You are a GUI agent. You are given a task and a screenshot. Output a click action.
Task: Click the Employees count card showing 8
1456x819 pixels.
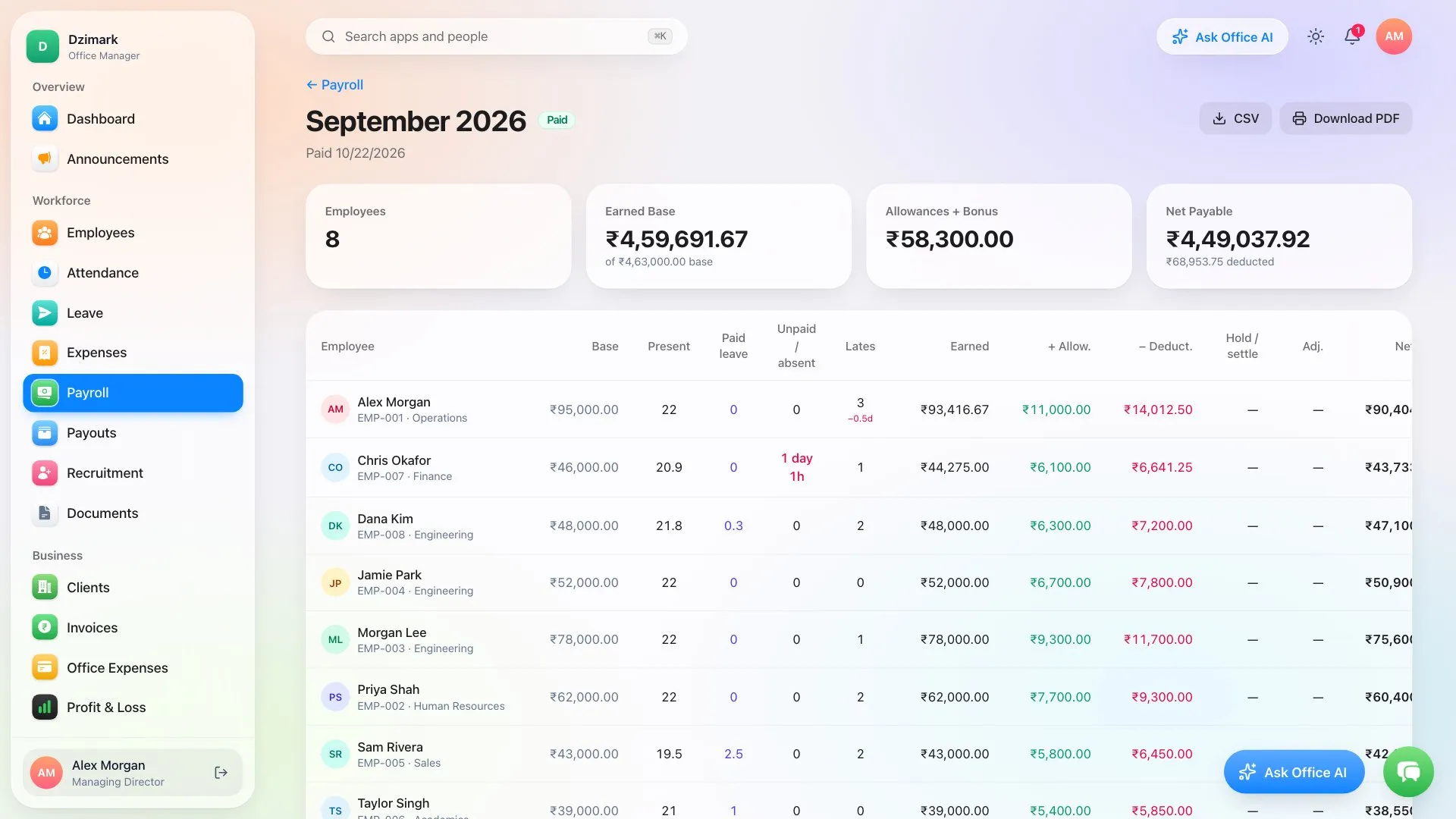(438, 236)
